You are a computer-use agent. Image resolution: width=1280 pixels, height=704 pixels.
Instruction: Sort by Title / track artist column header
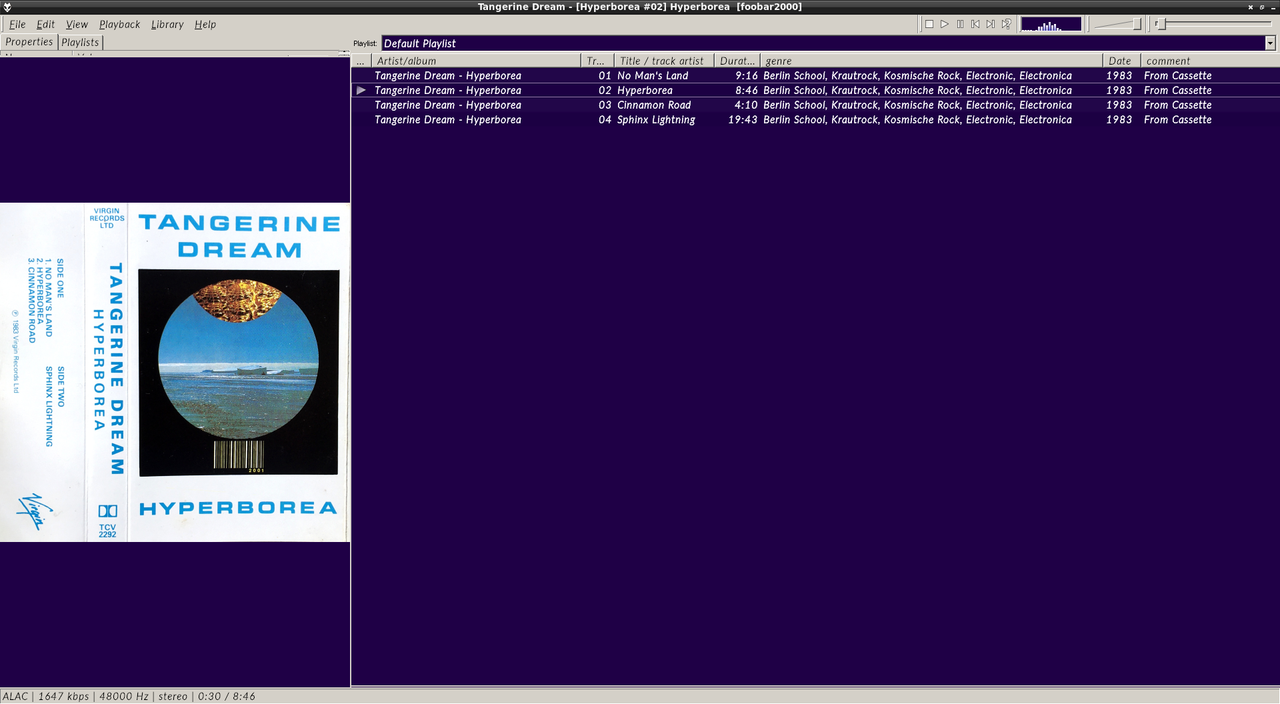coord(662,61)
